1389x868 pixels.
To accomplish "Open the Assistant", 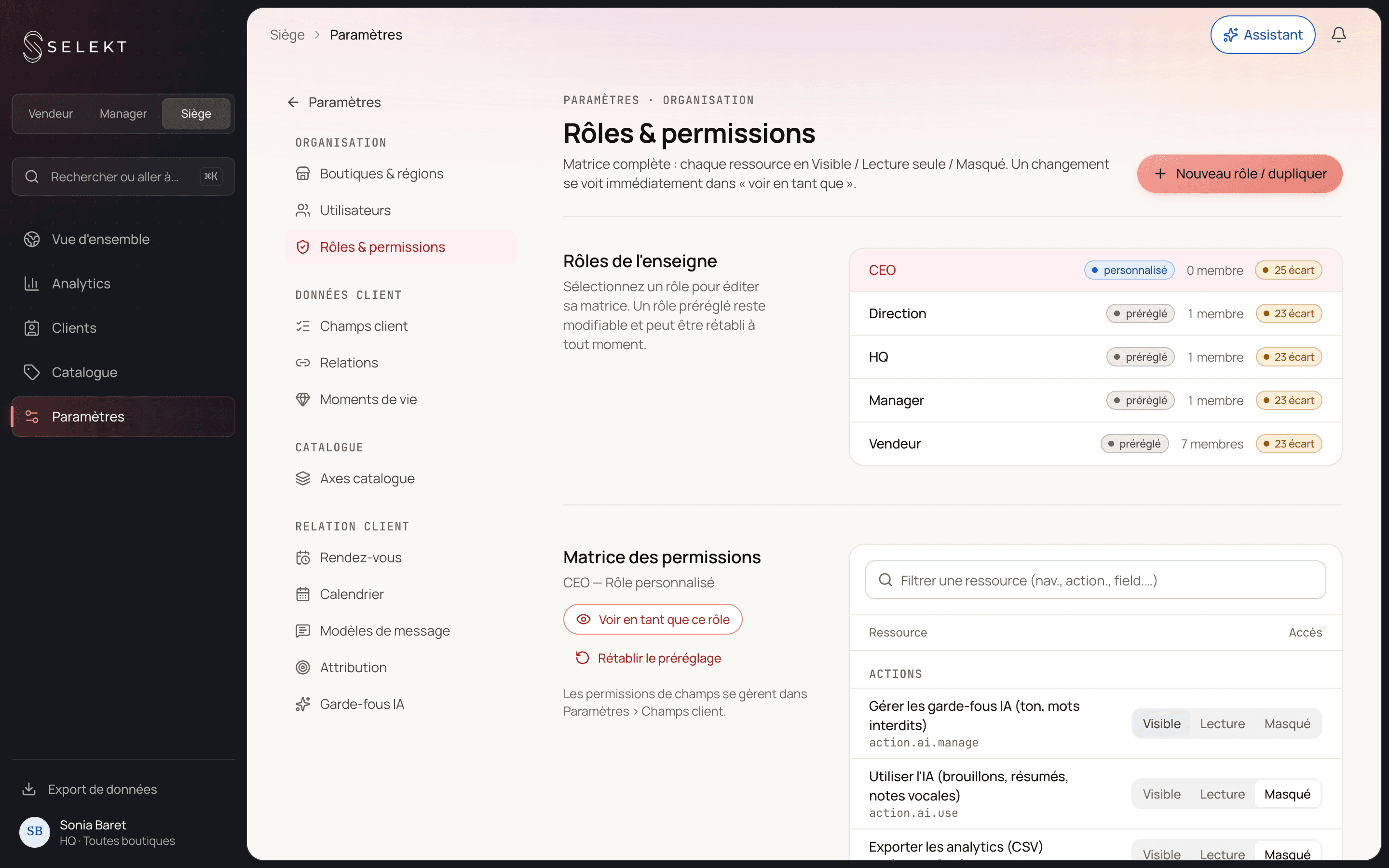I will (x=1263, y=34).
